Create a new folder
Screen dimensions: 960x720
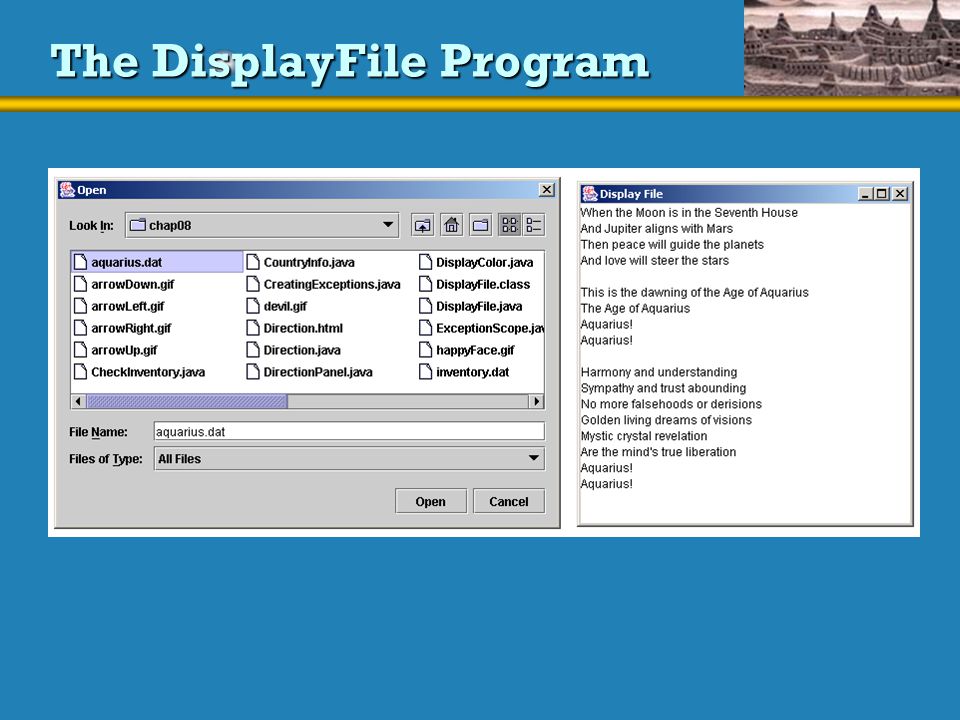481,225
